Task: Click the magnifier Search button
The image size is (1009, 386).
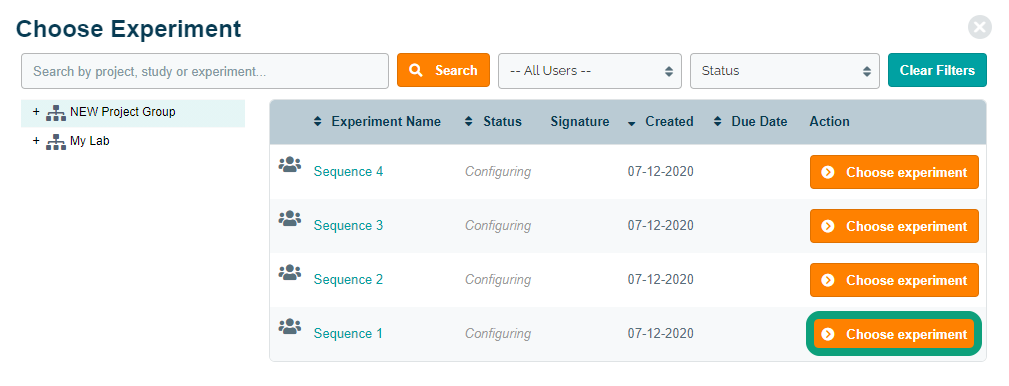Action: coord(443,70)
